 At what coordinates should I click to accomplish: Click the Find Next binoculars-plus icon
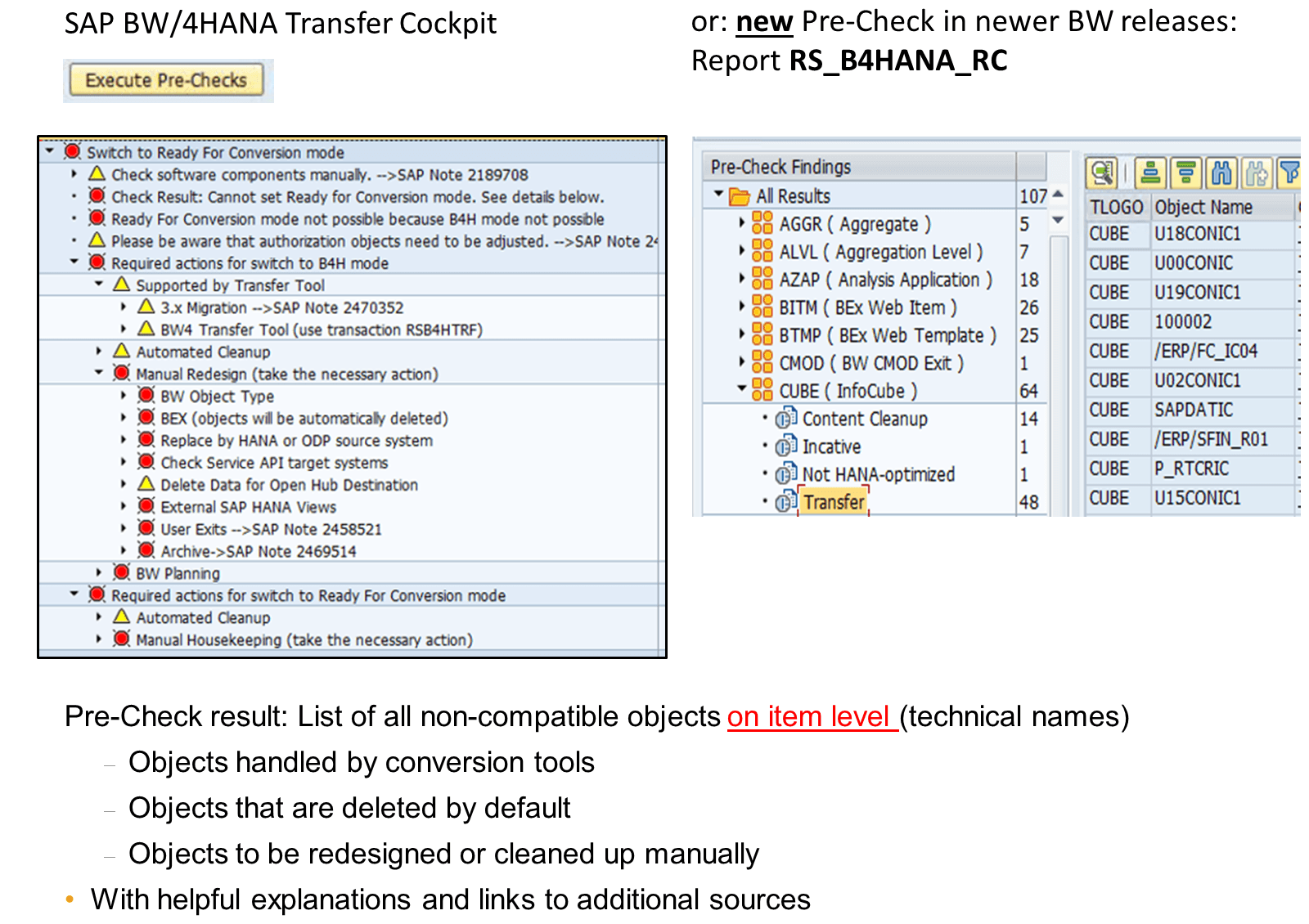(1257, 173)
